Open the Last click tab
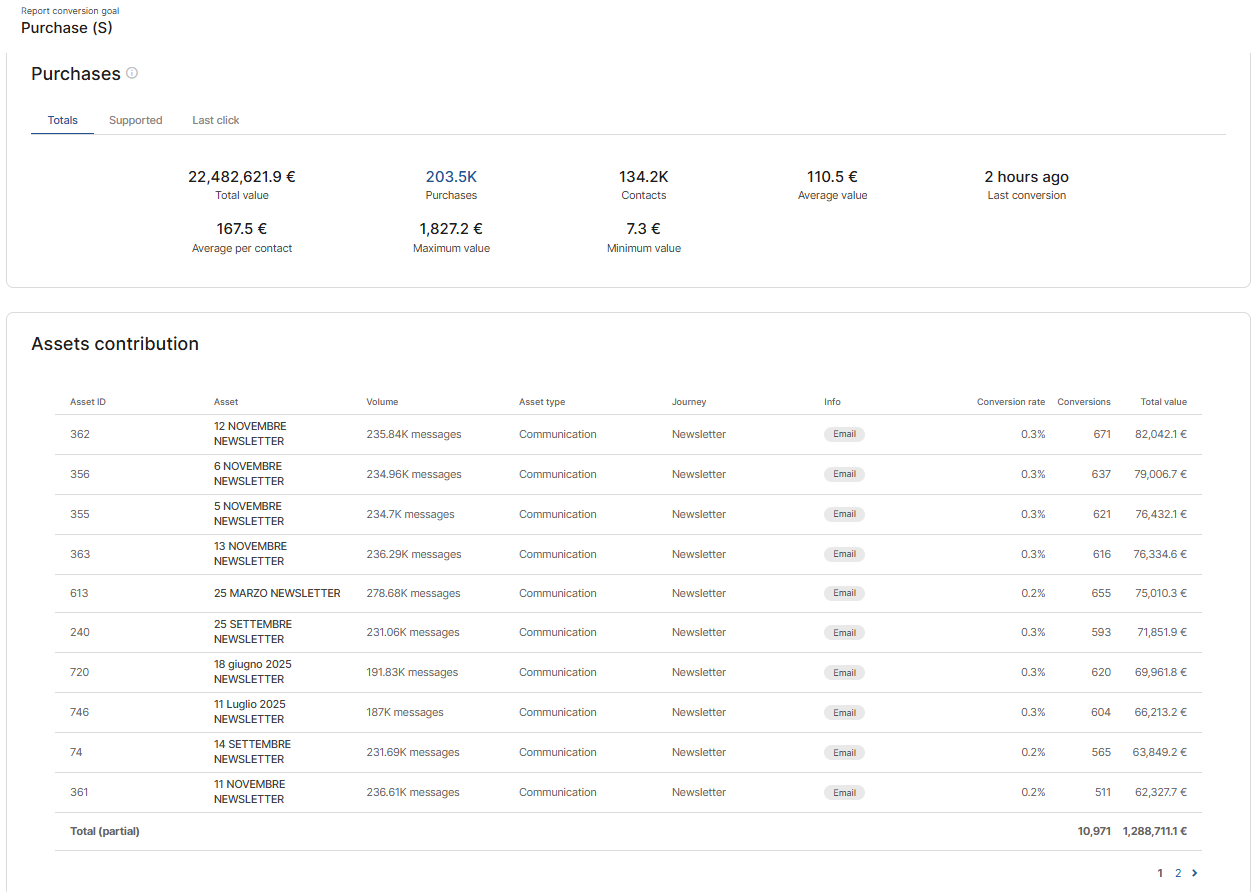1254x892 pixels. click(216, 120)
